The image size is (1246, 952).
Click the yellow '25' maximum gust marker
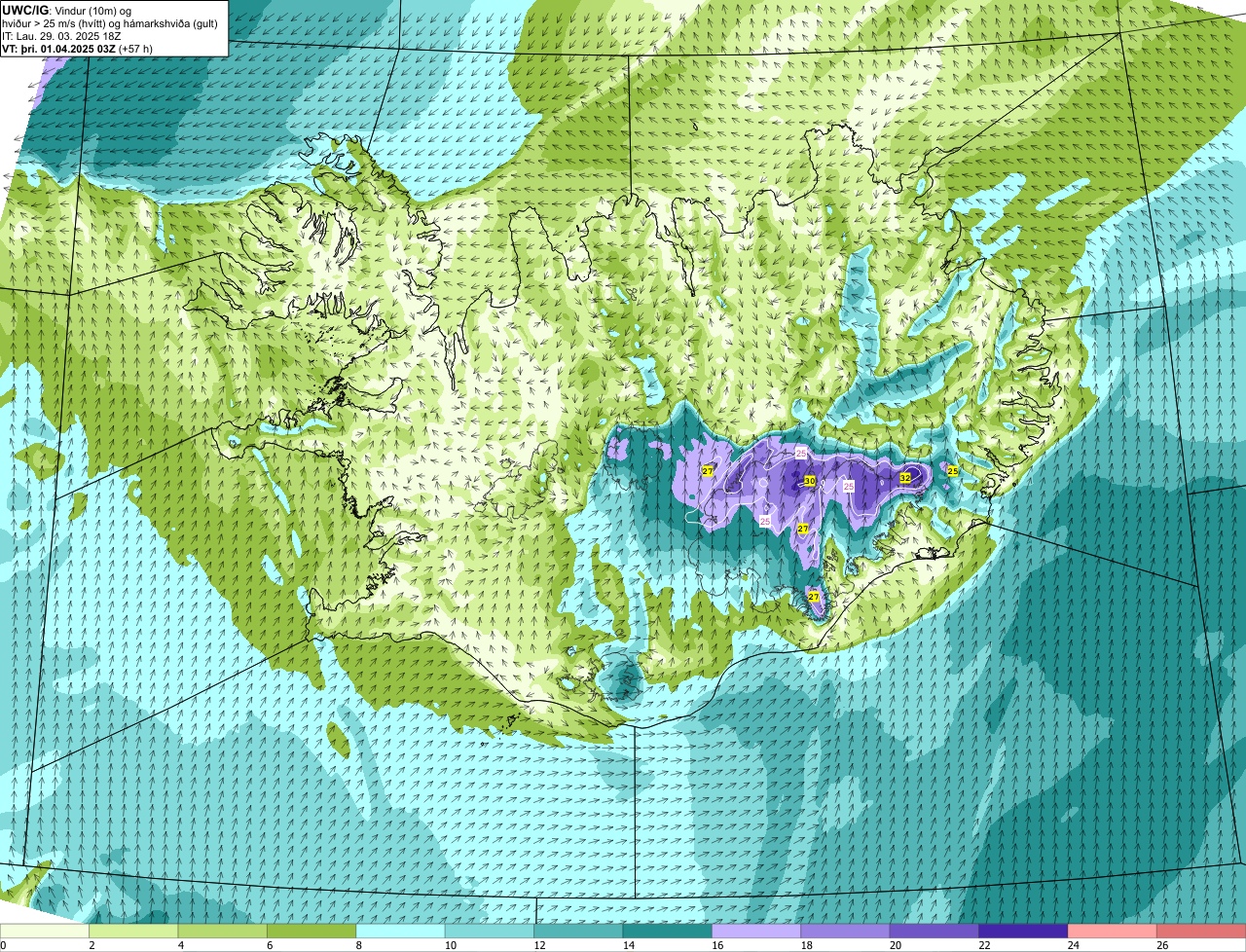pyautogui.click(x=953, y=471)
